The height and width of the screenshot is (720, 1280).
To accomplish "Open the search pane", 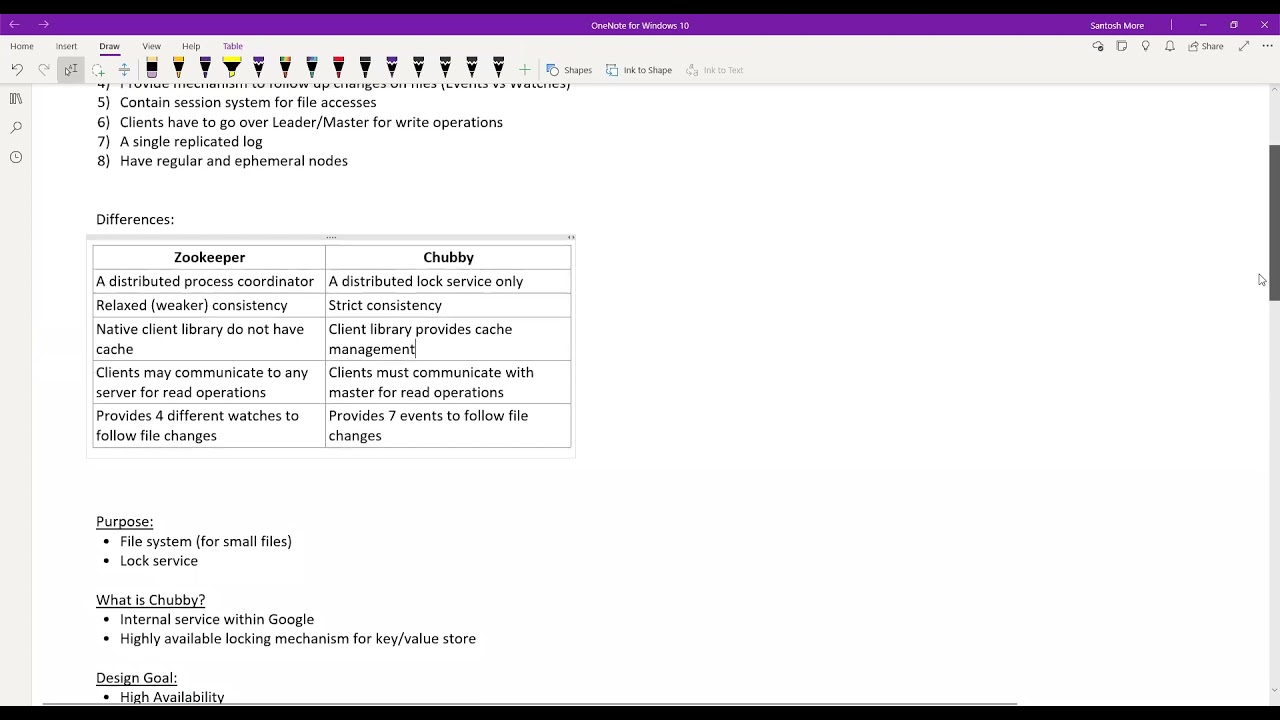I will point(16,128).
